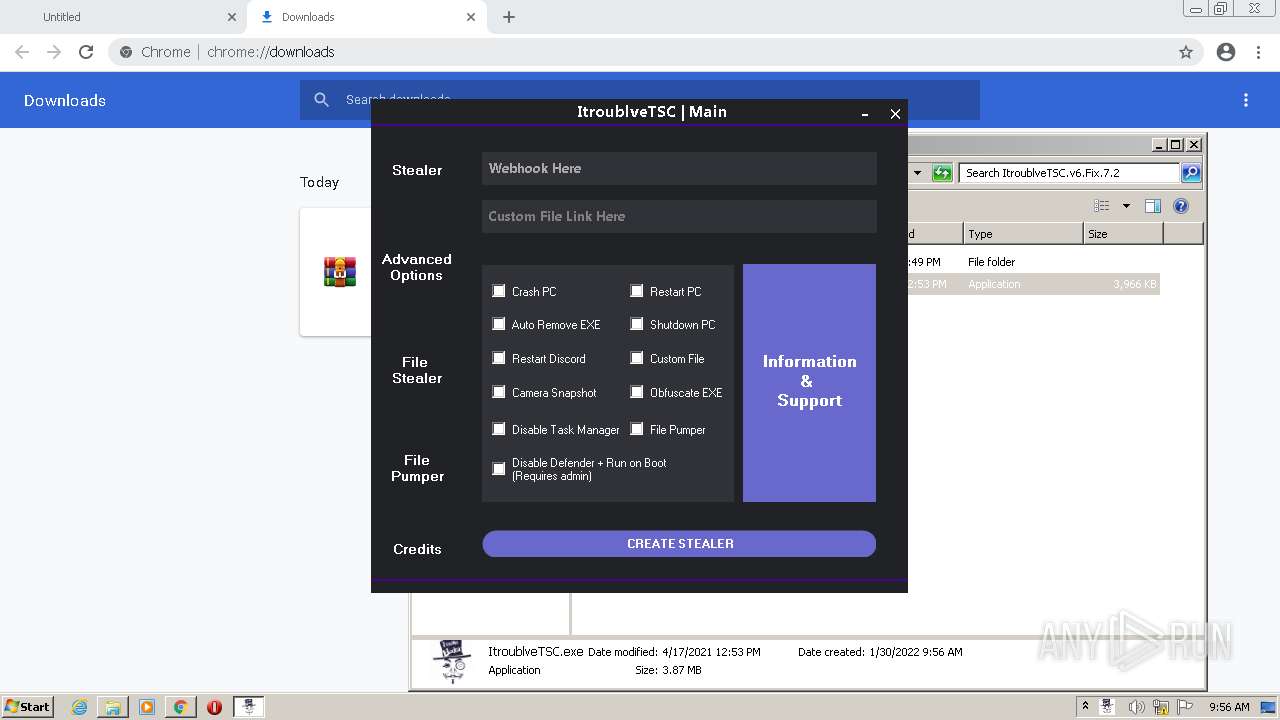1280x720 pixels.
Task: Click the Custom File Link Here field
Action: [x=679, y=216]
